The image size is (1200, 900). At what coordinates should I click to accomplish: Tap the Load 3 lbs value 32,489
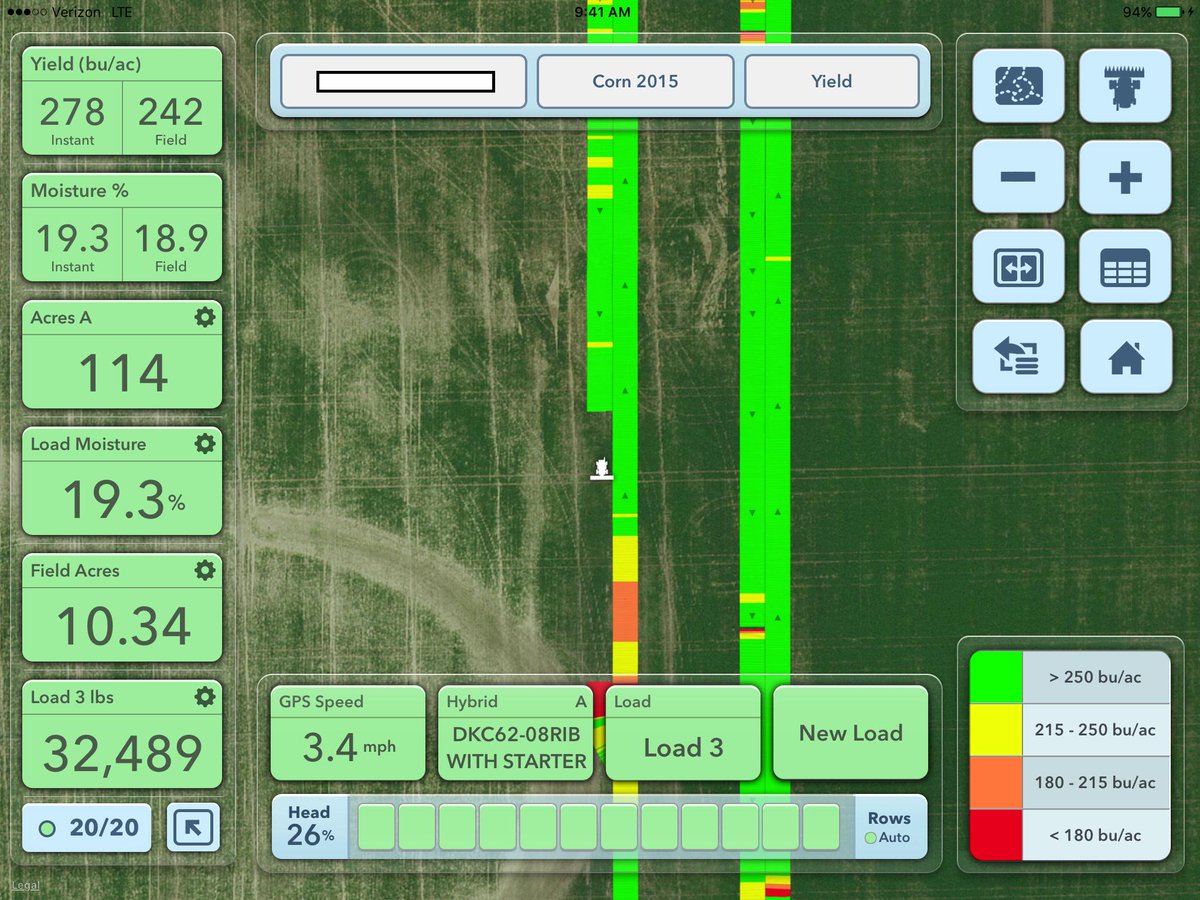pos(122,753)
